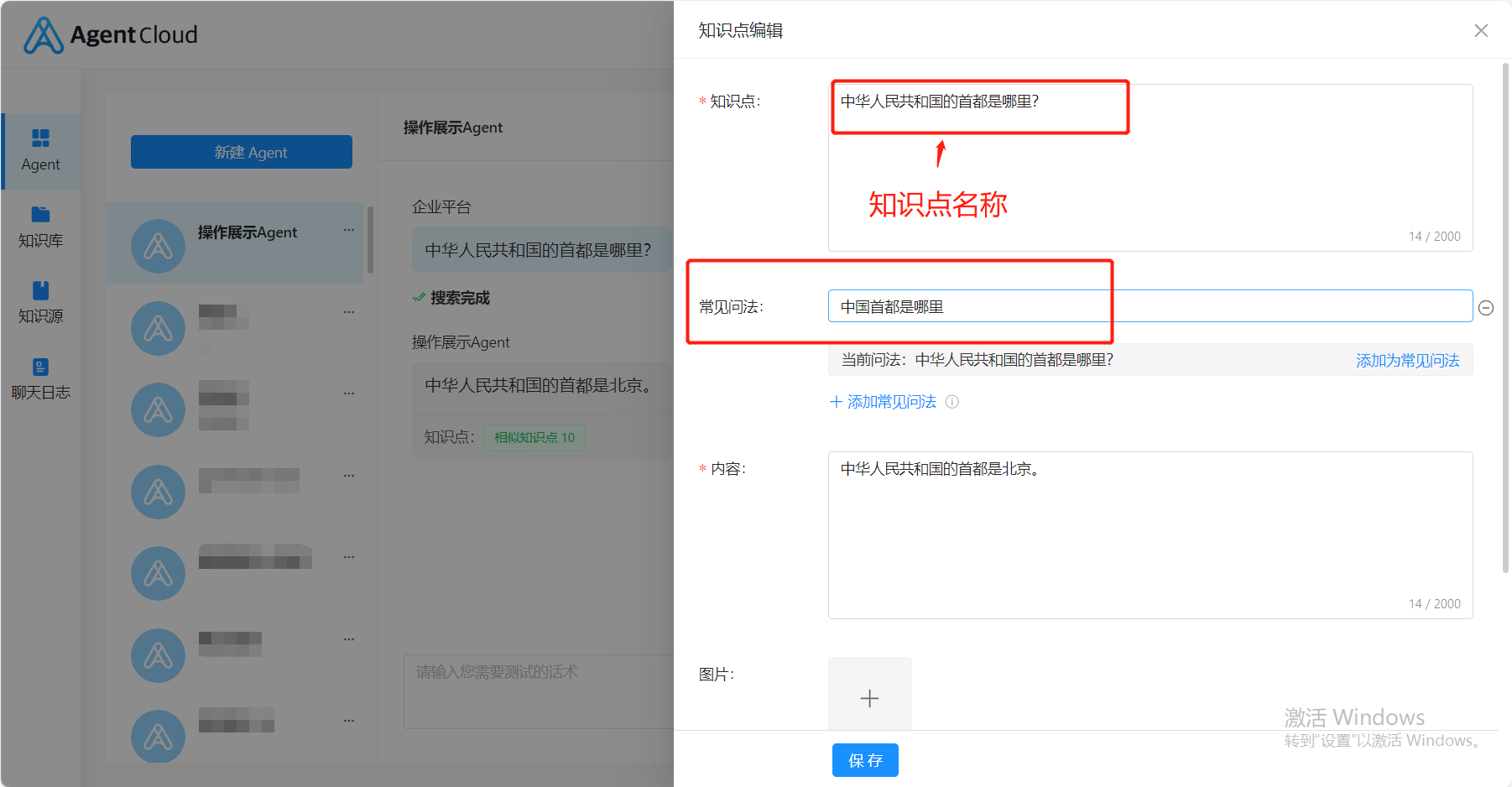The image size is (1512, 787).
Task: Click the fourth agent's avatar icon
Action: pyautogui.click(x=158, y=492)
